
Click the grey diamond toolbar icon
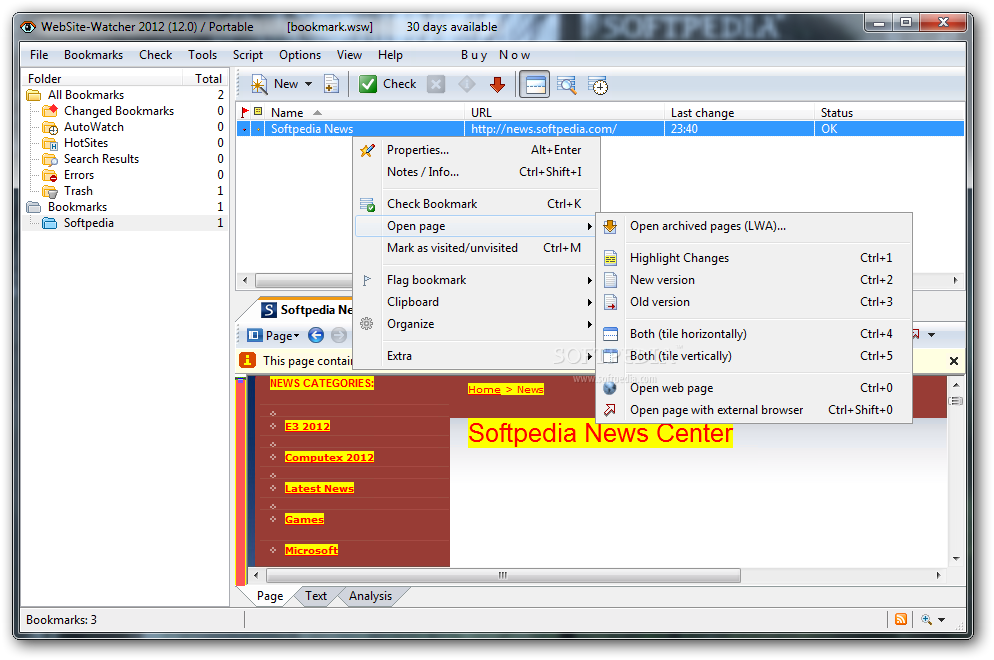(x=467, y=84)
